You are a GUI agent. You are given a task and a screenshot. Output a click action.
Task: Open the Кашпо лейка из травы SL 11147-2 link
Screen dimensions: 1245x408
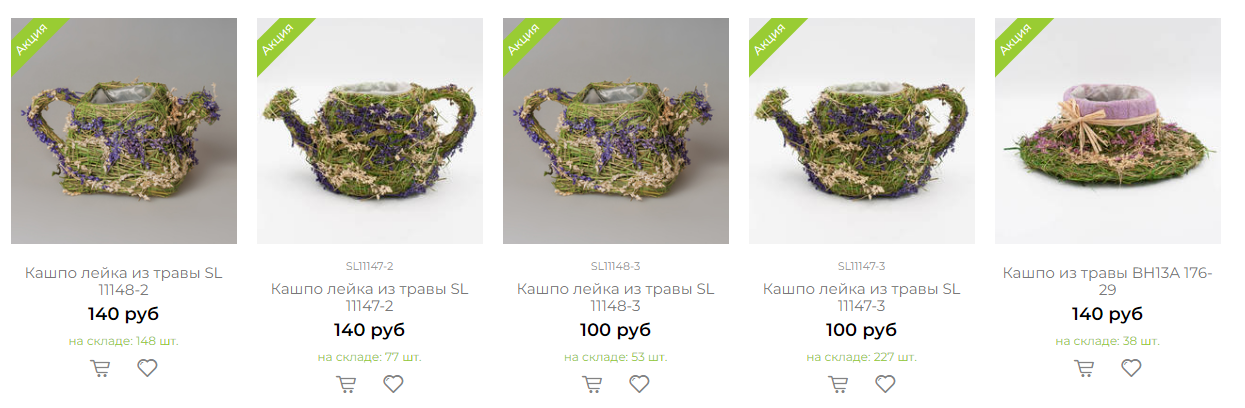coord(369,297)
